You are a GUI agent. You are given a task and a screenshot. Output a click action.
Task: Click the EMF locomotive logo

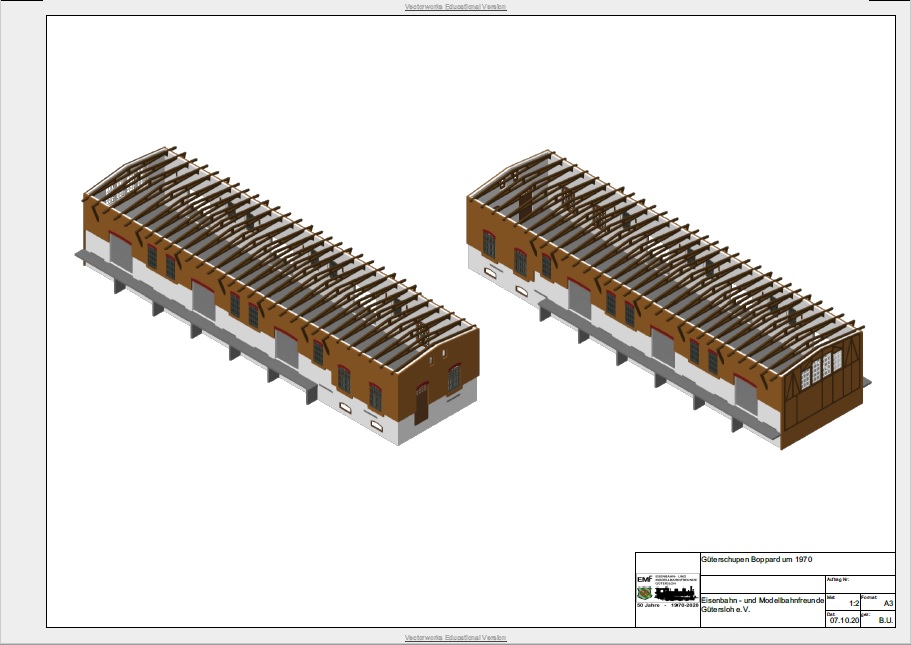[668, 589]
